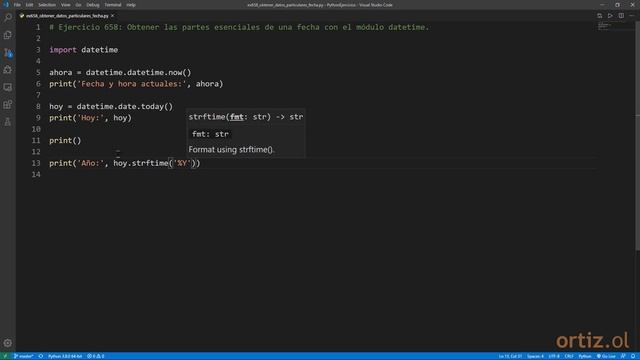Click line number 1 in gutter
The height and width of the screenshot is (360, 640).
point(38,27)
